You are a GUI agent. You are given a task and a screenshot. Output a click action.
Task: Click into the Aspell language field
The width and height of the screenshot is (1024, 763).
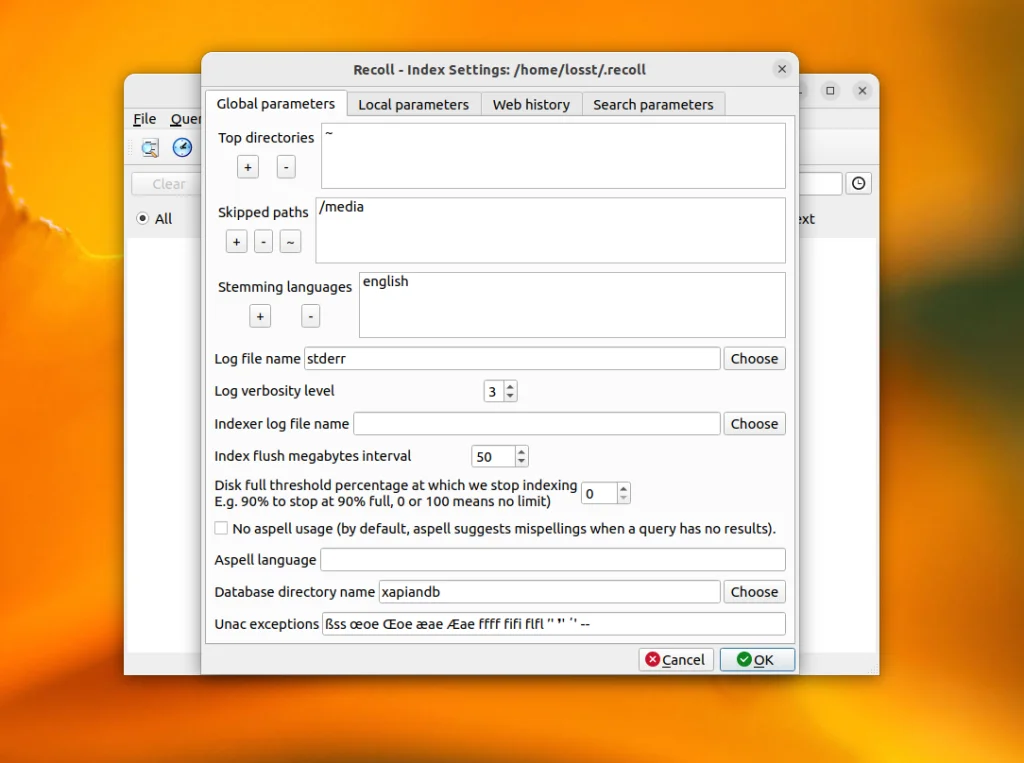pos(552,560)
